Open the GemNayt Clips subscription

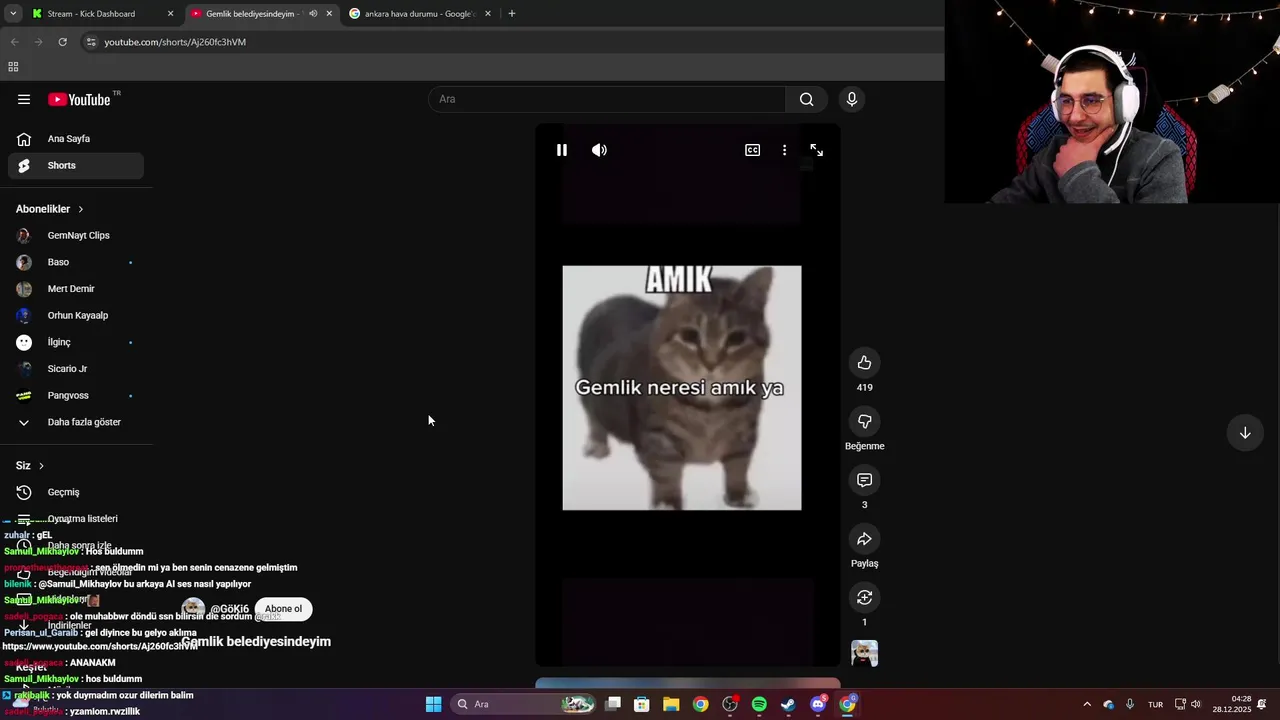pyautogui.click(x=76, y=236)
